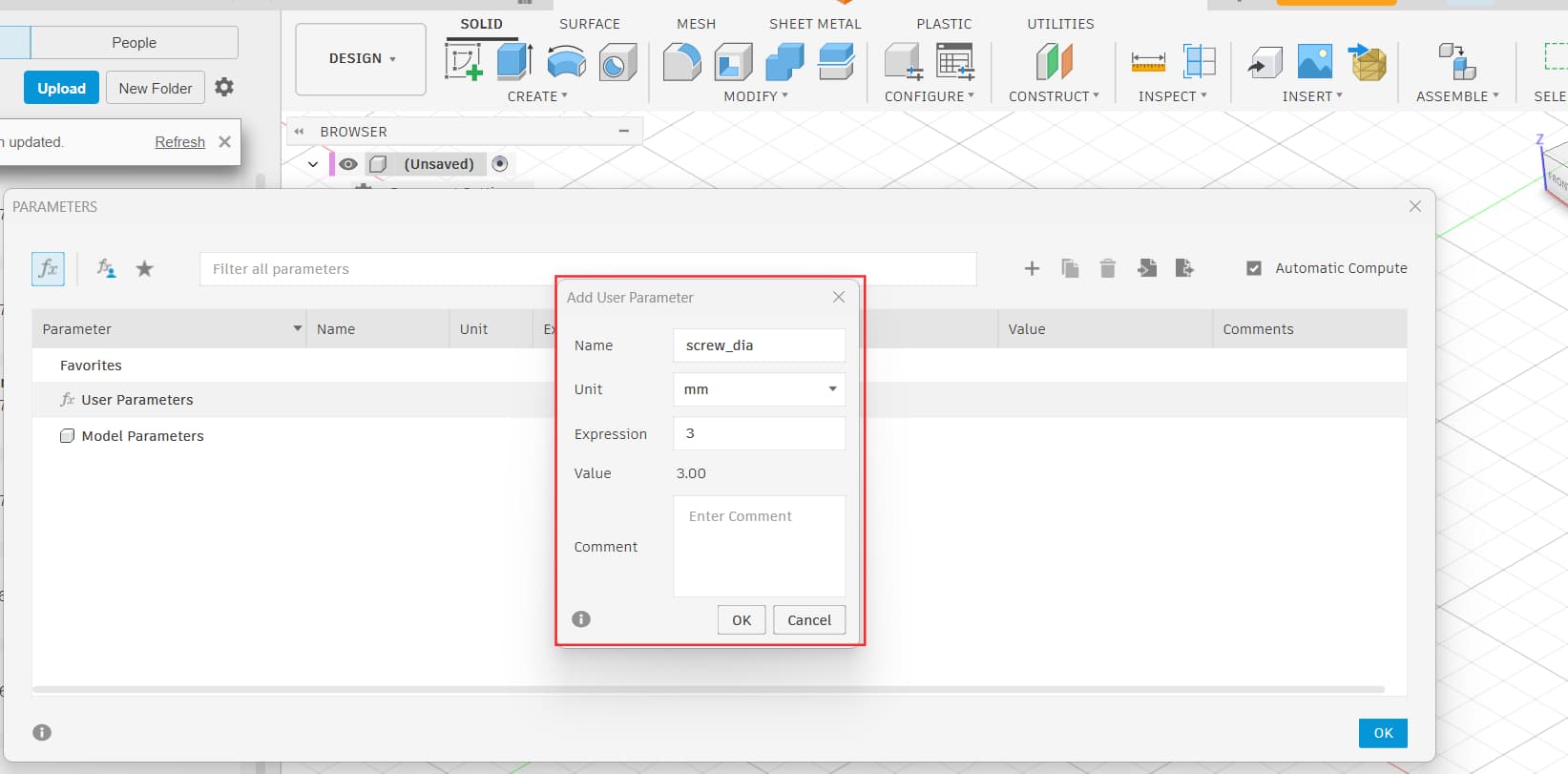Select the Extrude tool

pyautogui.click(x=515, y=62)
